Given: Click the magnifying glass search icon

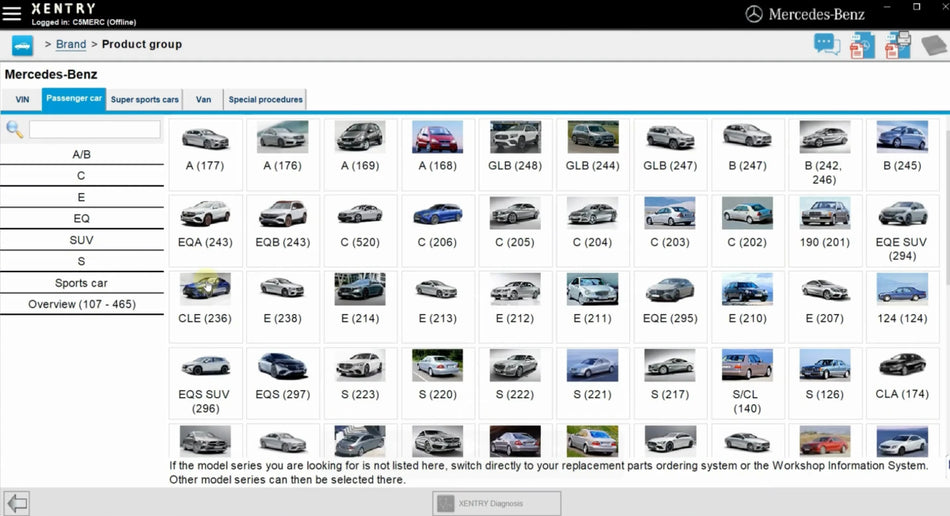Looking at the screenshot, I should pos(15,129).
